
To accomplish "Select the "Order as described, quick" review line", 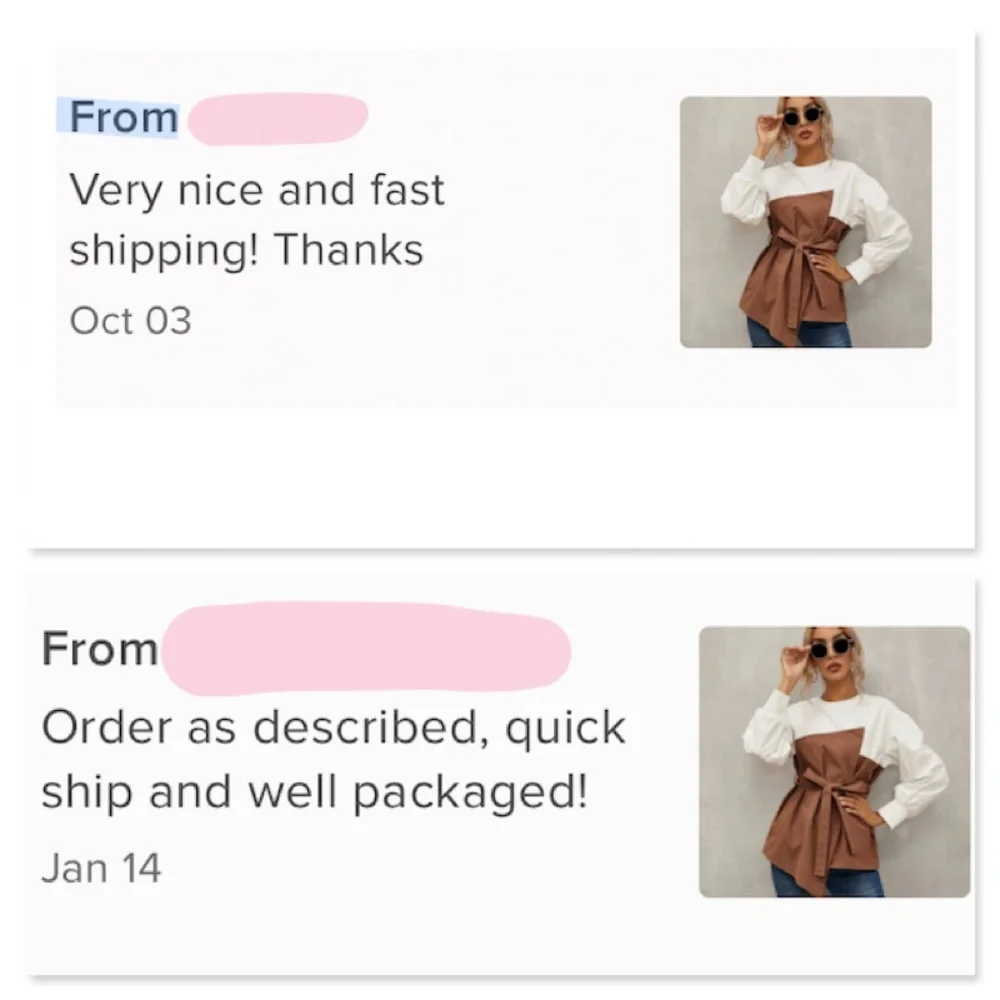I will pos(333,727).
